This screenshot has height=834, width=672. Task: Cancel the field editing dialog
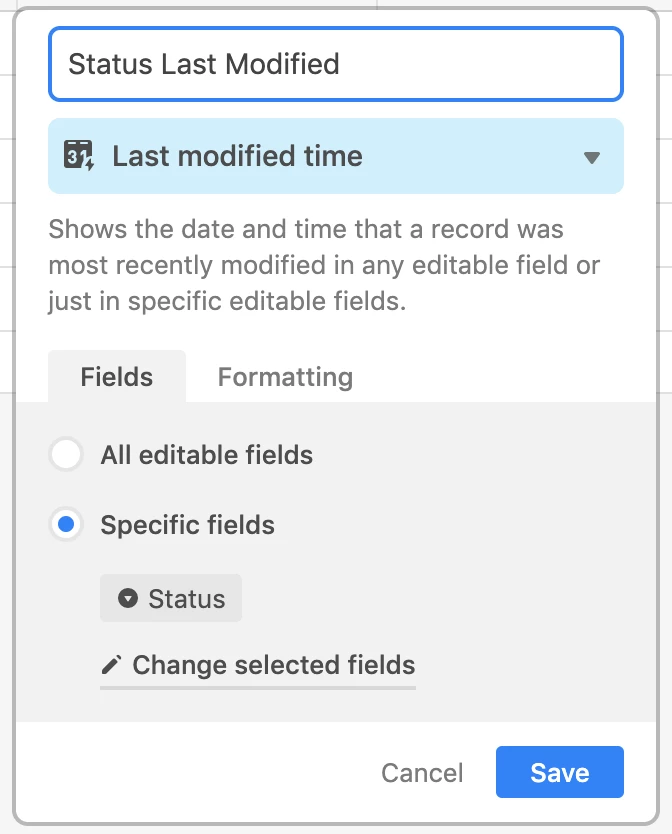click(422, 773)
